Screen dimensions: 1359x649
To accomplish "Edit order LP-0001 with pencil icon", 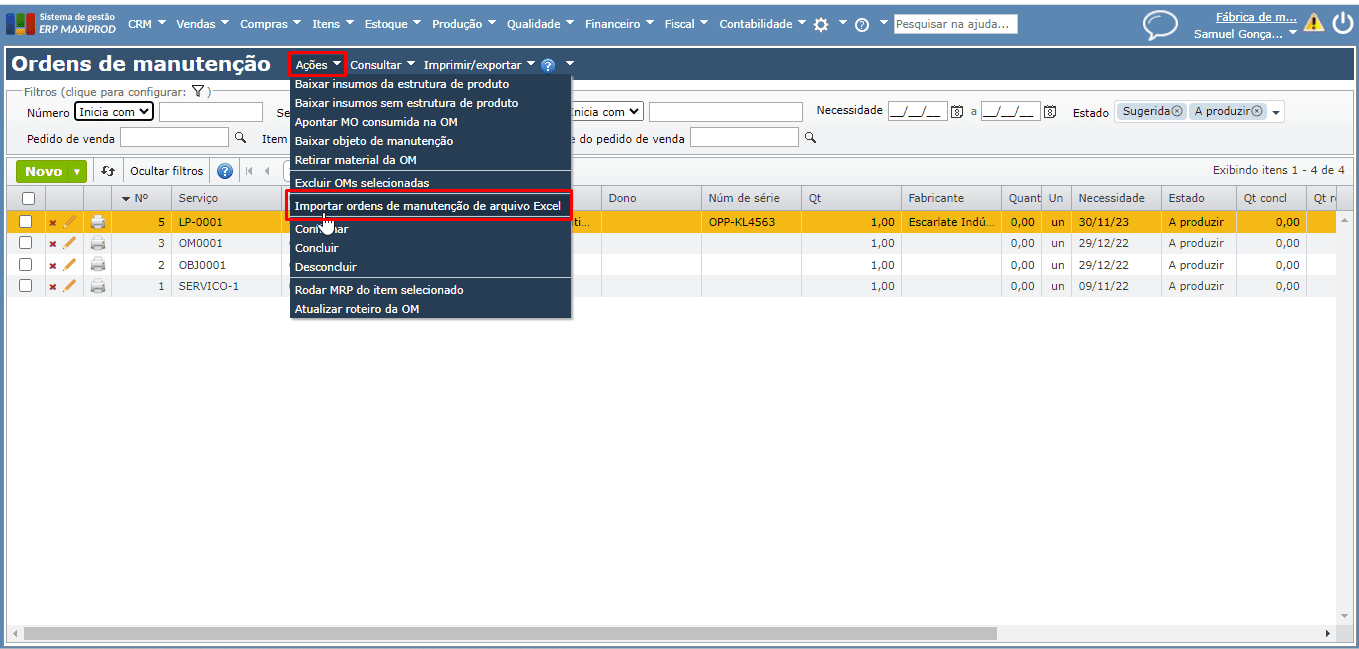I will coord(69,222).
